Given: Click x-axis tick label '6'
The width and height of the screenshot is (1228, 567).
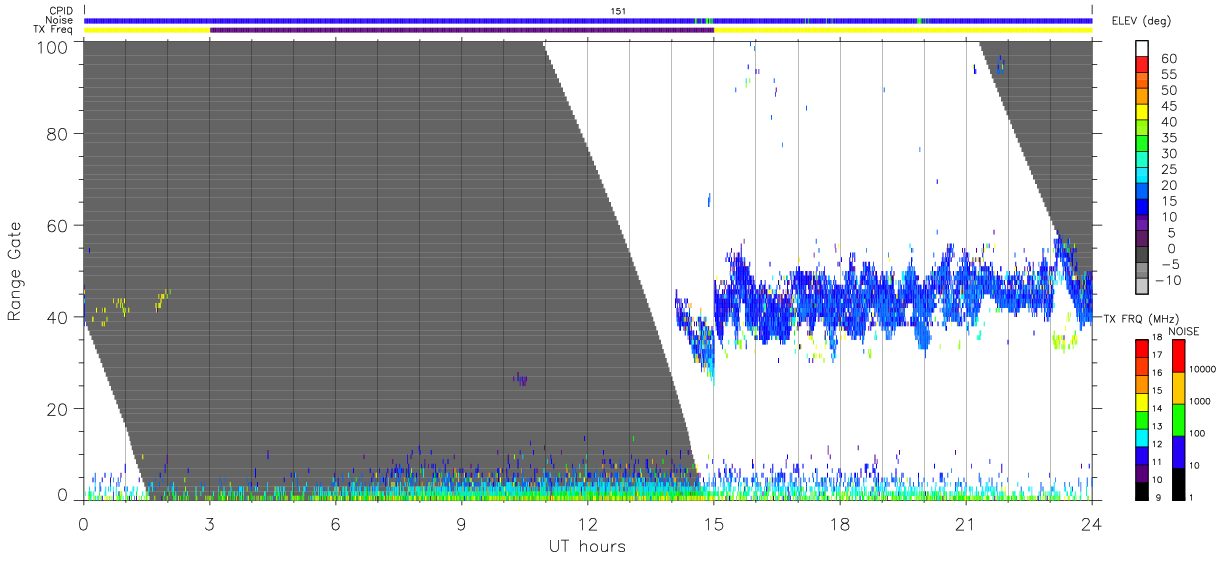Looking at the screenshot, I should [335, 523].
